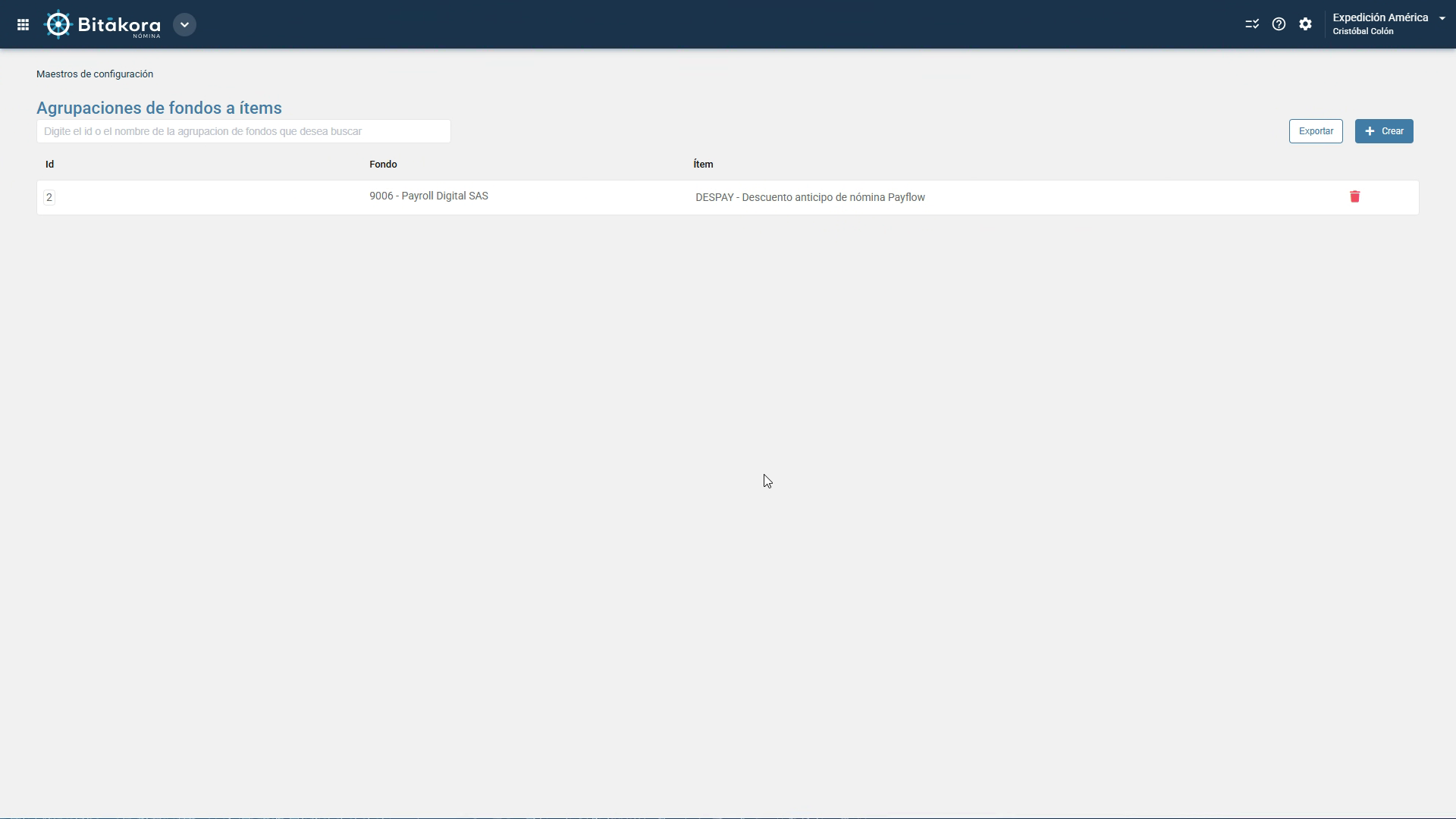Screen dimensions: 1456x819
Task: Click the Agrupaciones de fondos a ítems title
Action: (x=159, y=108)
